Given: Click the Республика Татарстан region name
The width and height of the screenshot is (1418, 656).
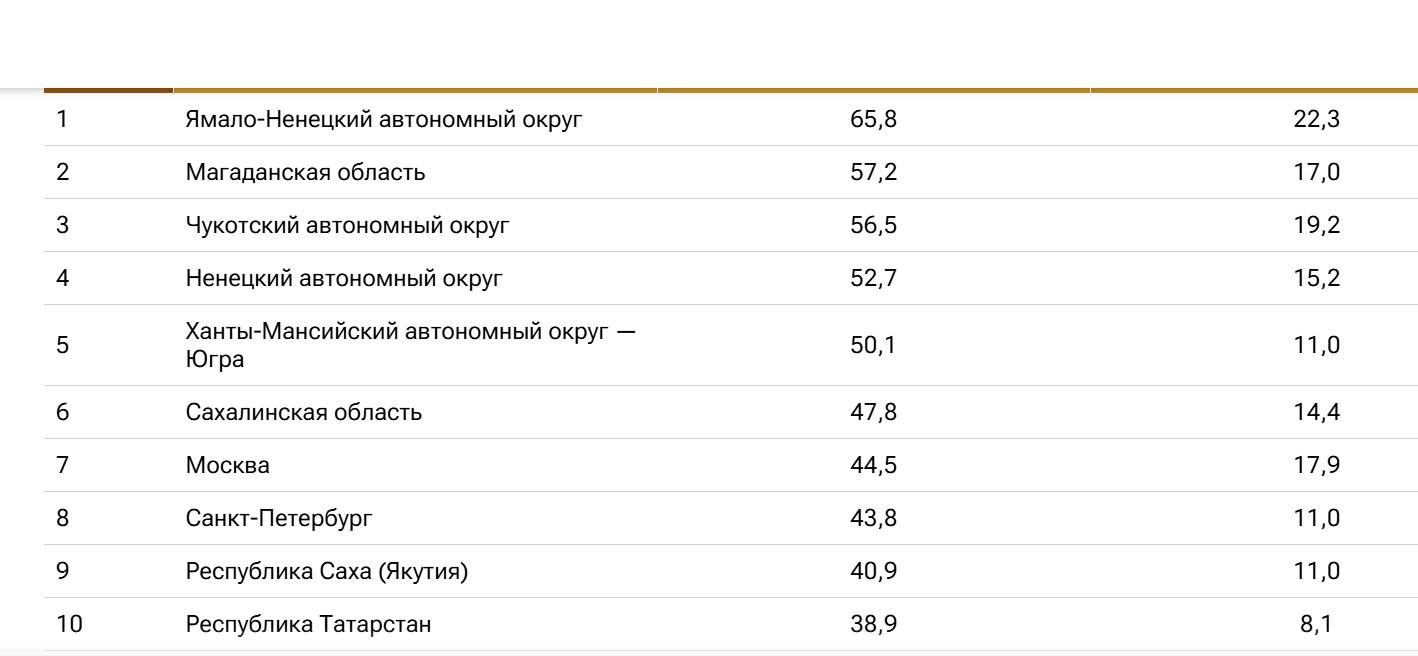Looking at the screenshot, I should pos(309,624).
